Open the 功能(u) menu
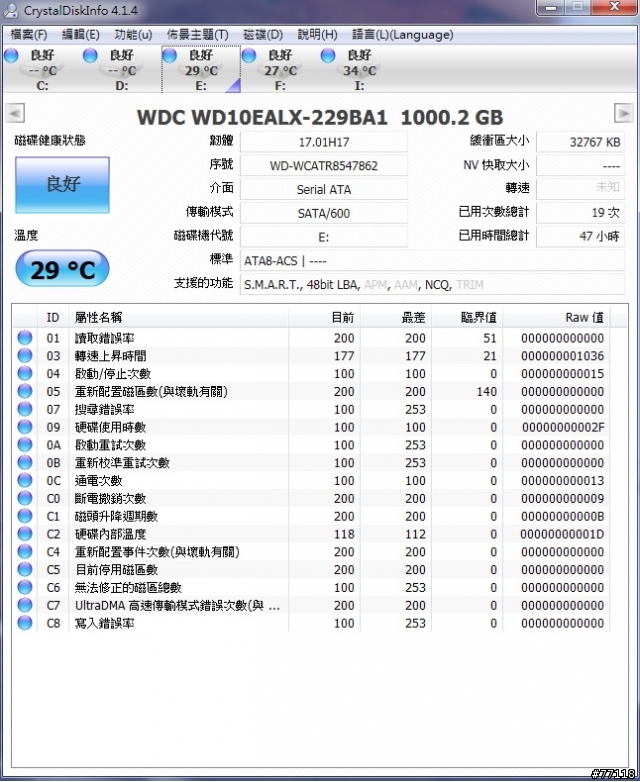Screen dimensions: 640x782 pyautogui.click(x=133, y=34)
